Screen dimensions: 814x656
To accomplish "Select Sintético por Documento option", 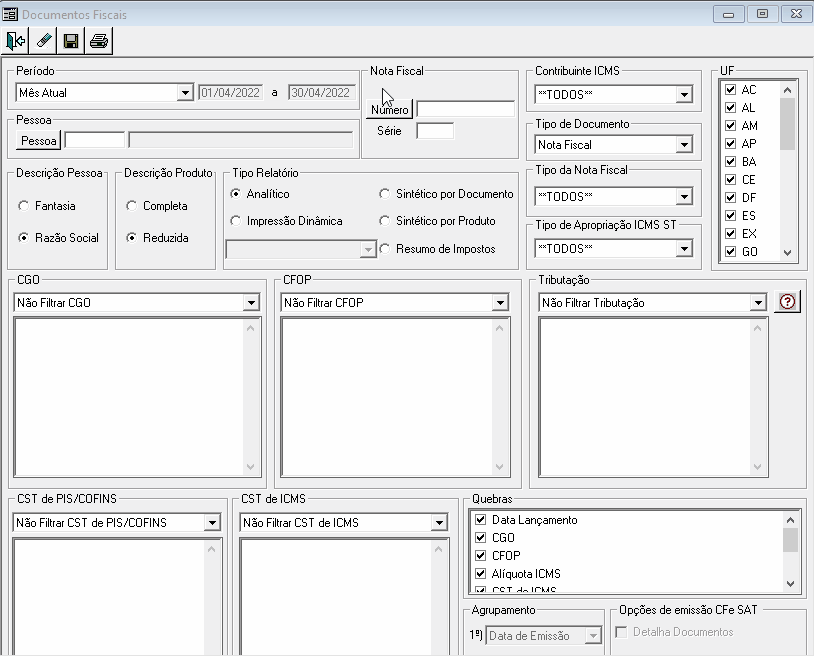I will tap(384, 194).
